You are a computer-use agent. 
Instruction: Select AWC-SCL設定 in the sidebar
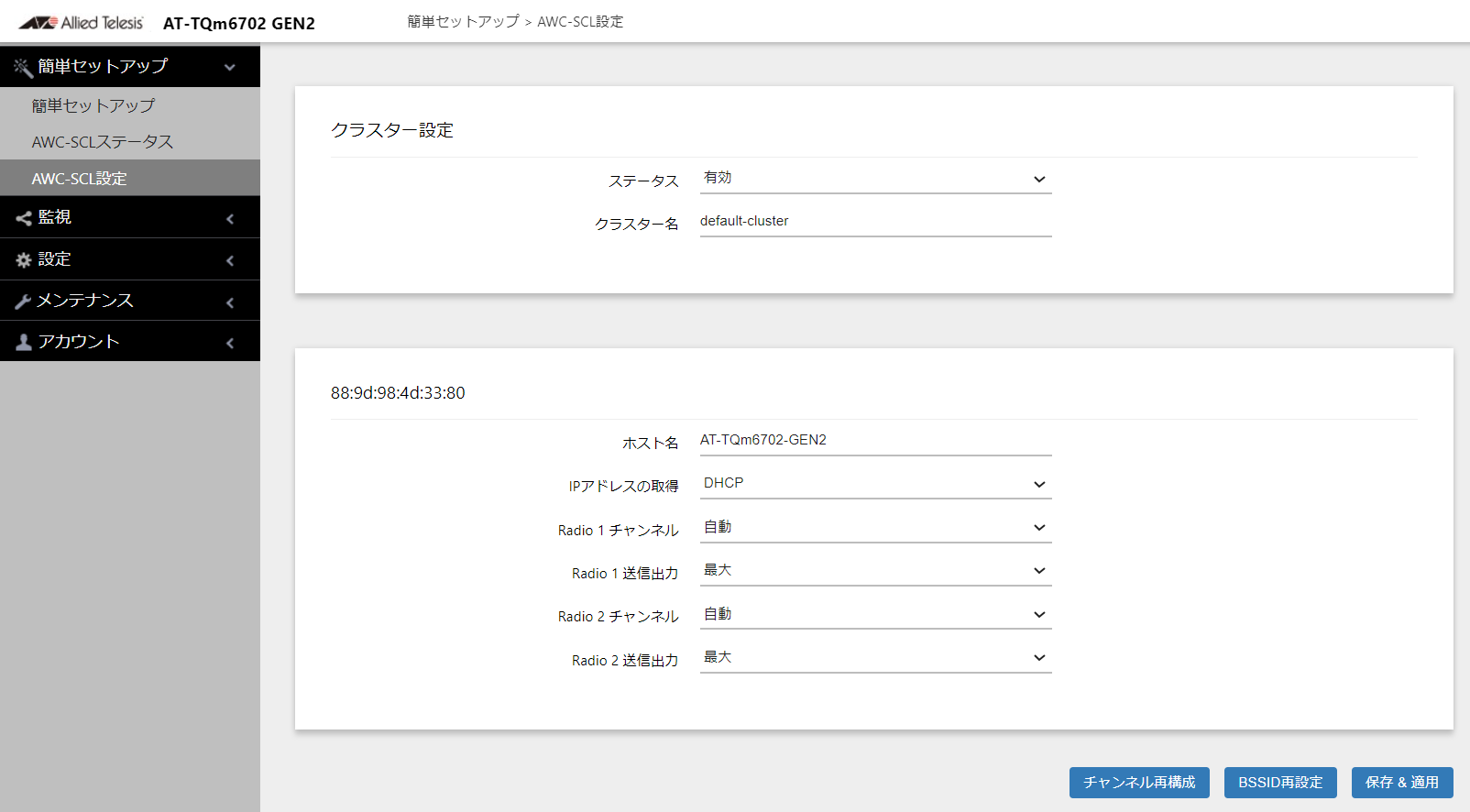coord(130,178)
